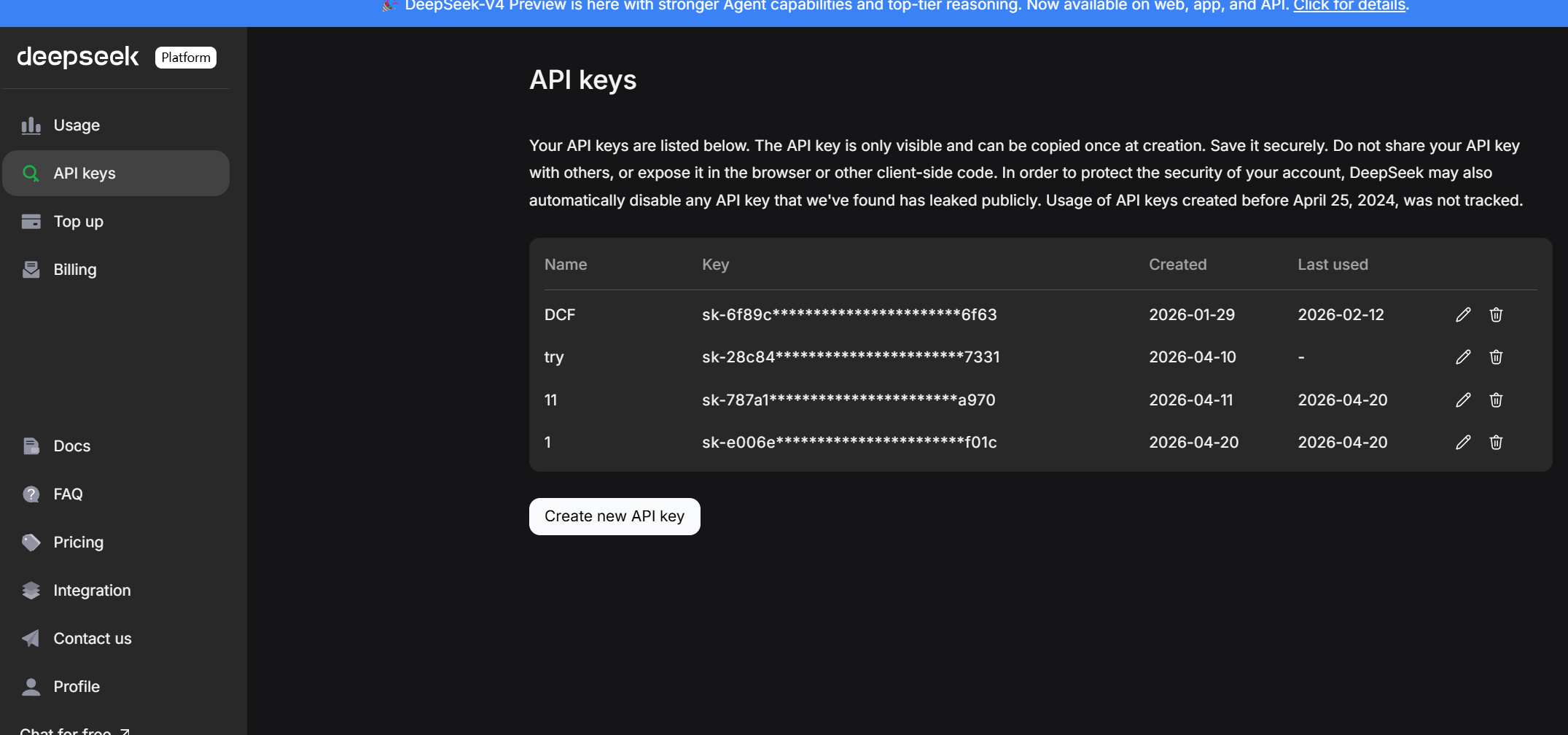Click the Top up card icon
Viewport: 1568px width, 735px height.
pos(31,222)
